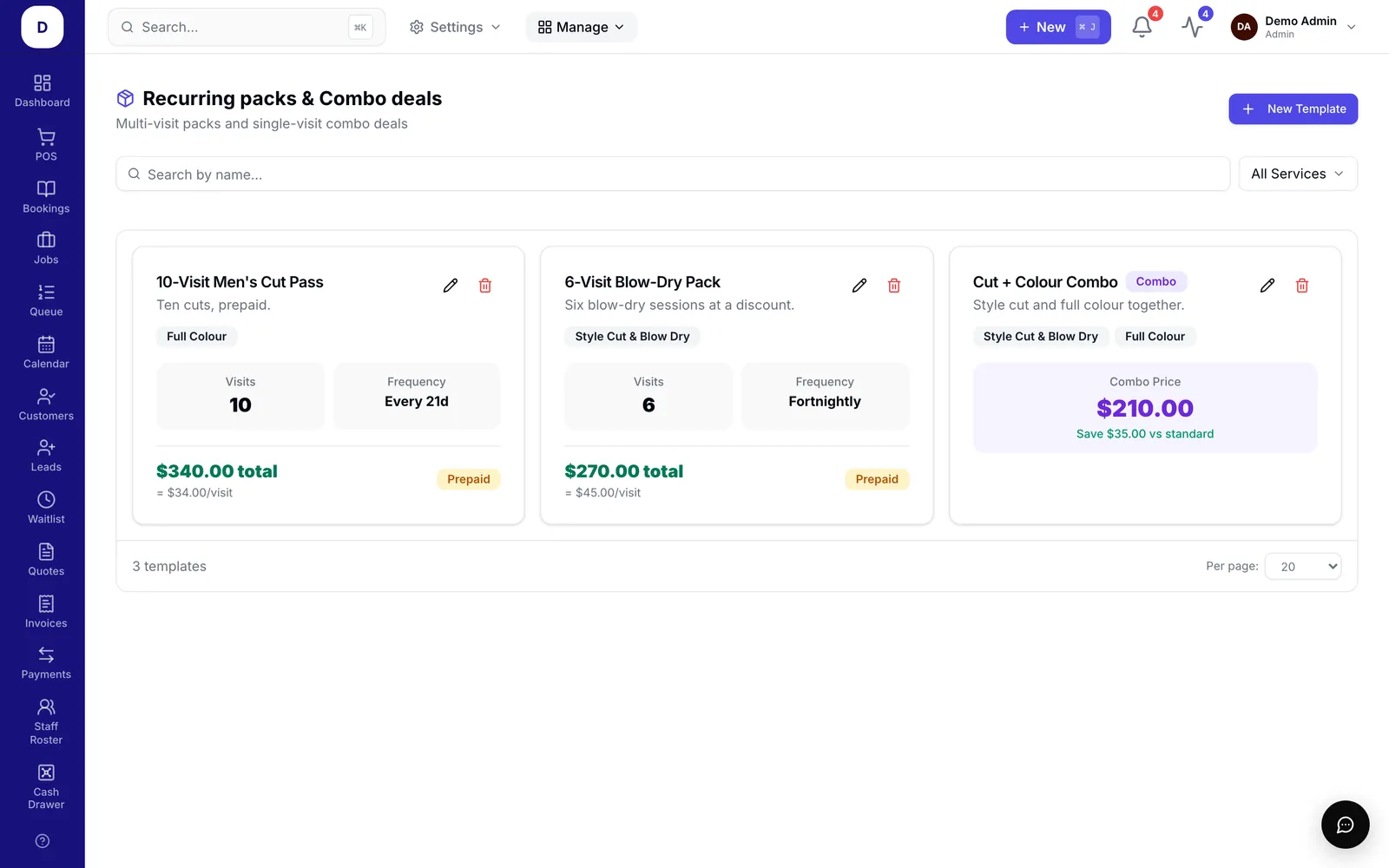Click the Every 21d frequency value
This screenshot has width=1389, height=868.
(x=417, y=401)
